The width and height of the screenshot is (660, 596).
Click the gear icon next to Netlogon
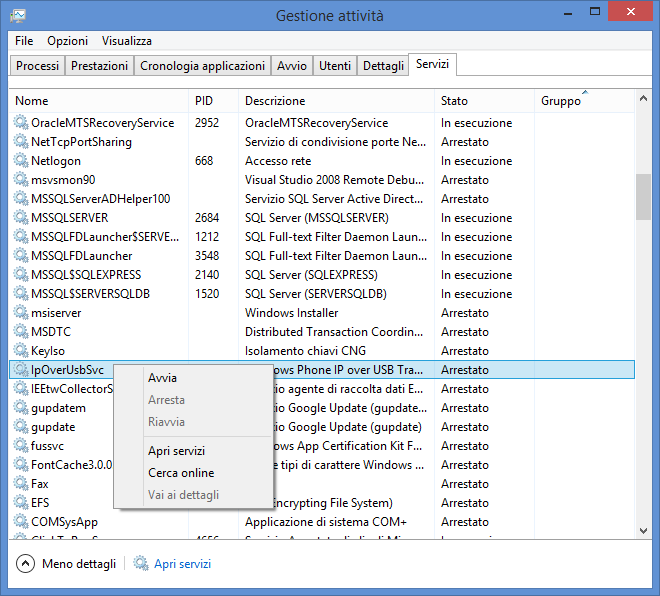[21, 160]
